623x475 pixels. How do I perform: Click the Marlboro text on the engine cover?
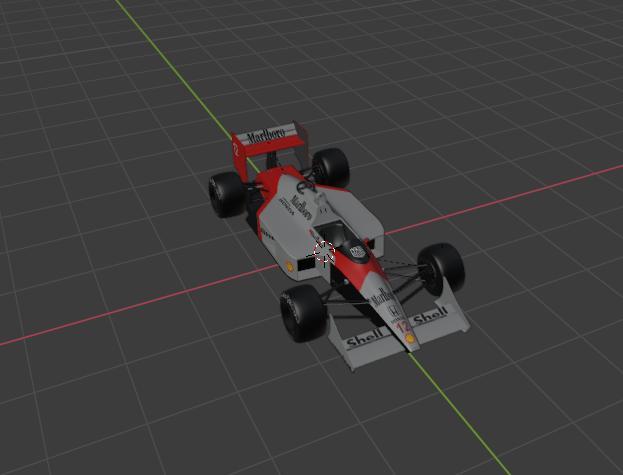tap(302, 207)
